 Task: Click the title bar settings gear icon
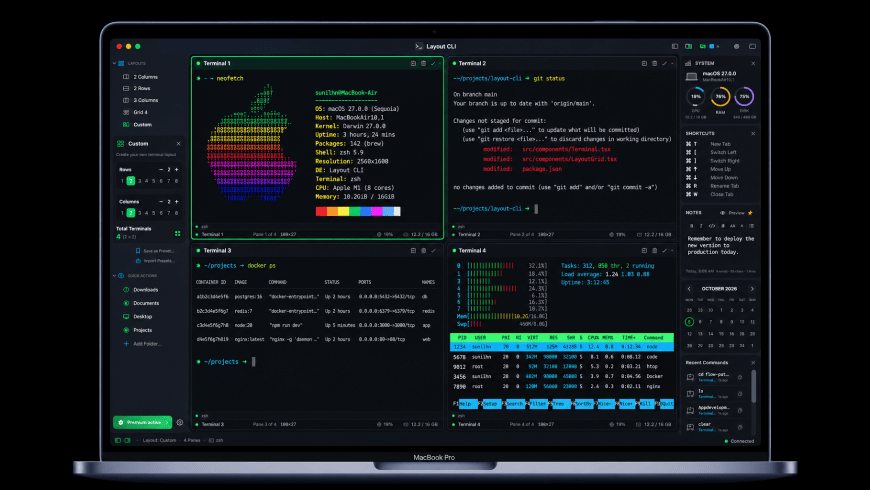[736, 47]
